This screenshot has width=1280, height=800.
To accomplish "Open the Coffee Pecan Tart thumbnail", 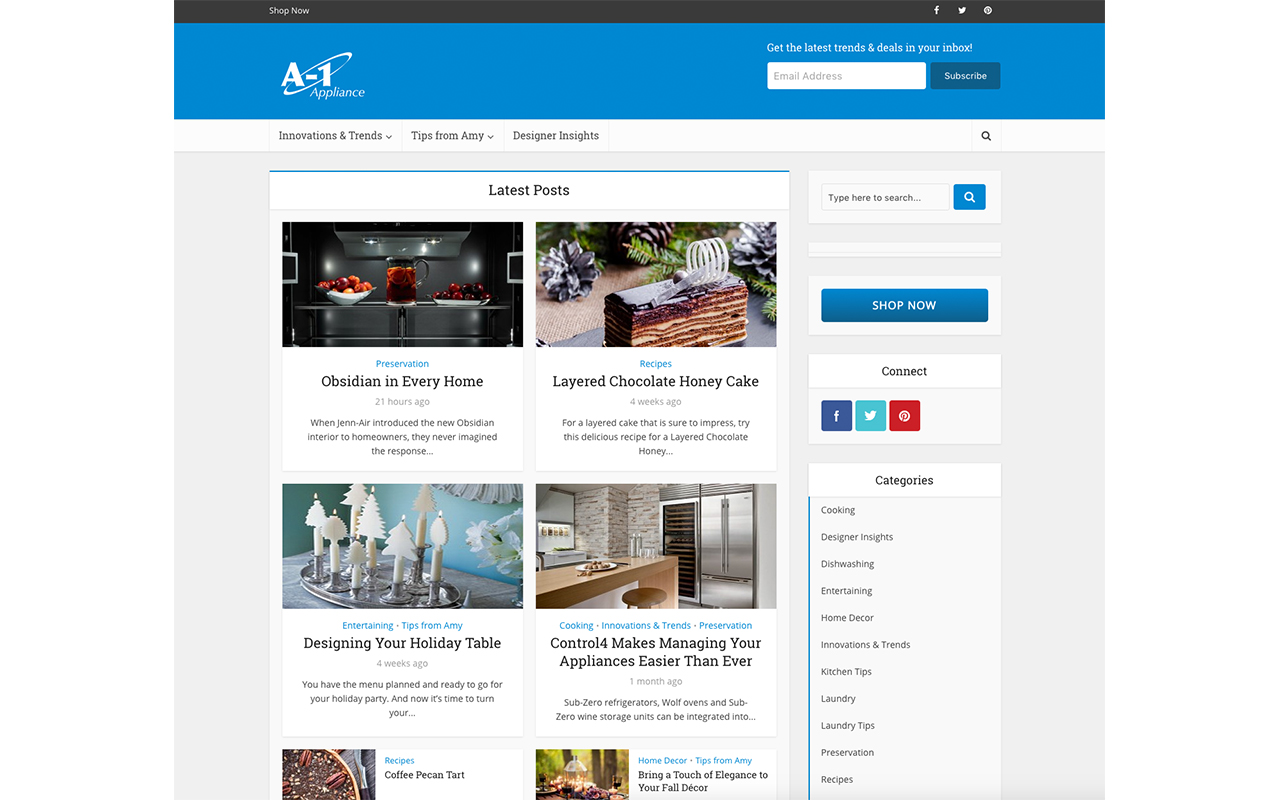I will tap(329, 775).
